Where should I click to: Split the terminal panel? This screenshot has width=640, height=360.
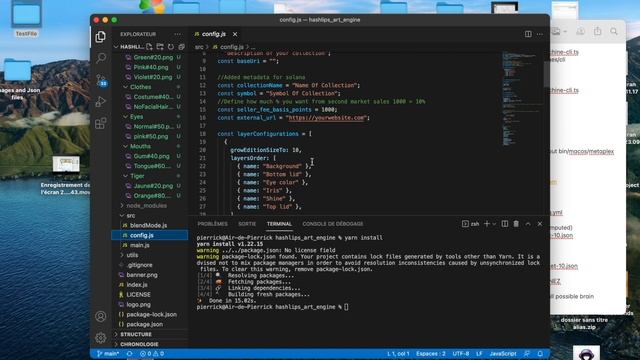pyautogui.click(x=505, y=224)
